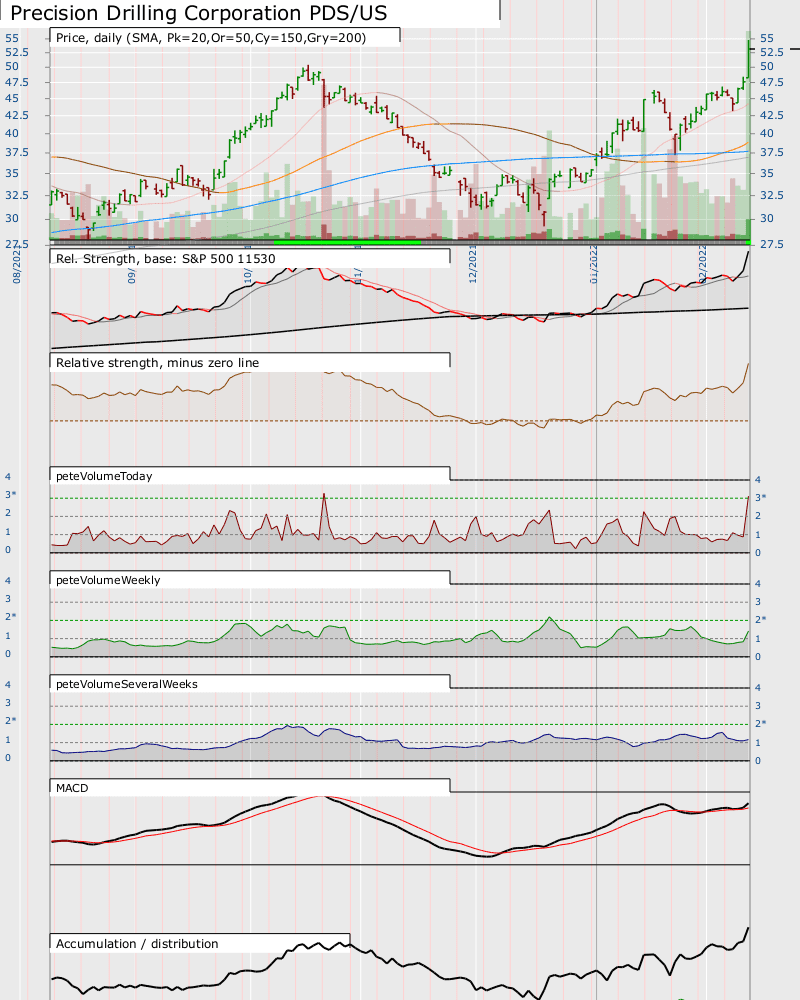The image size is (800, 1000).
Task: Click the peteVolumeToday panel label
Action: click(x=104, y=476)
